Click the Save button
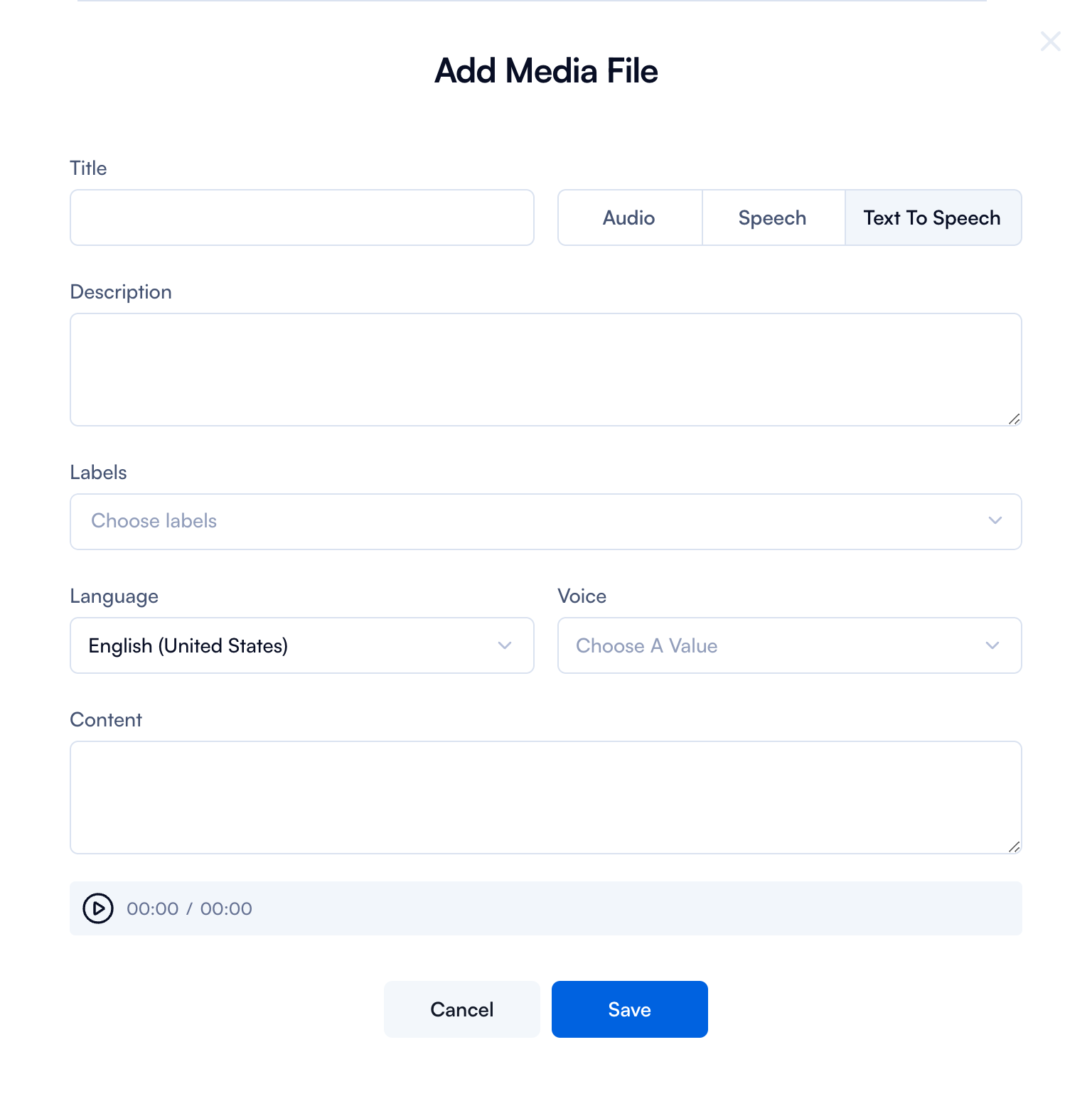The height and width of the screenshot is (1106, 1092). 629,1009
